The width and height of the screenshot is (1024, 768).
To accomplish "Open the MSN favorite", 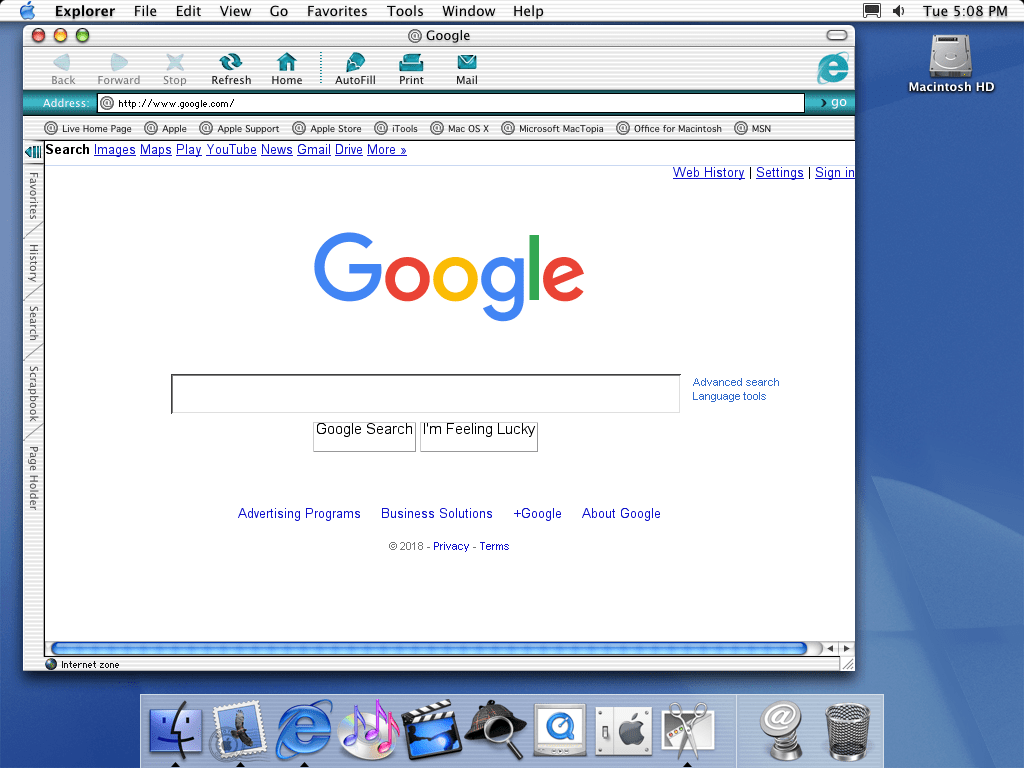I will coord(753,129).
